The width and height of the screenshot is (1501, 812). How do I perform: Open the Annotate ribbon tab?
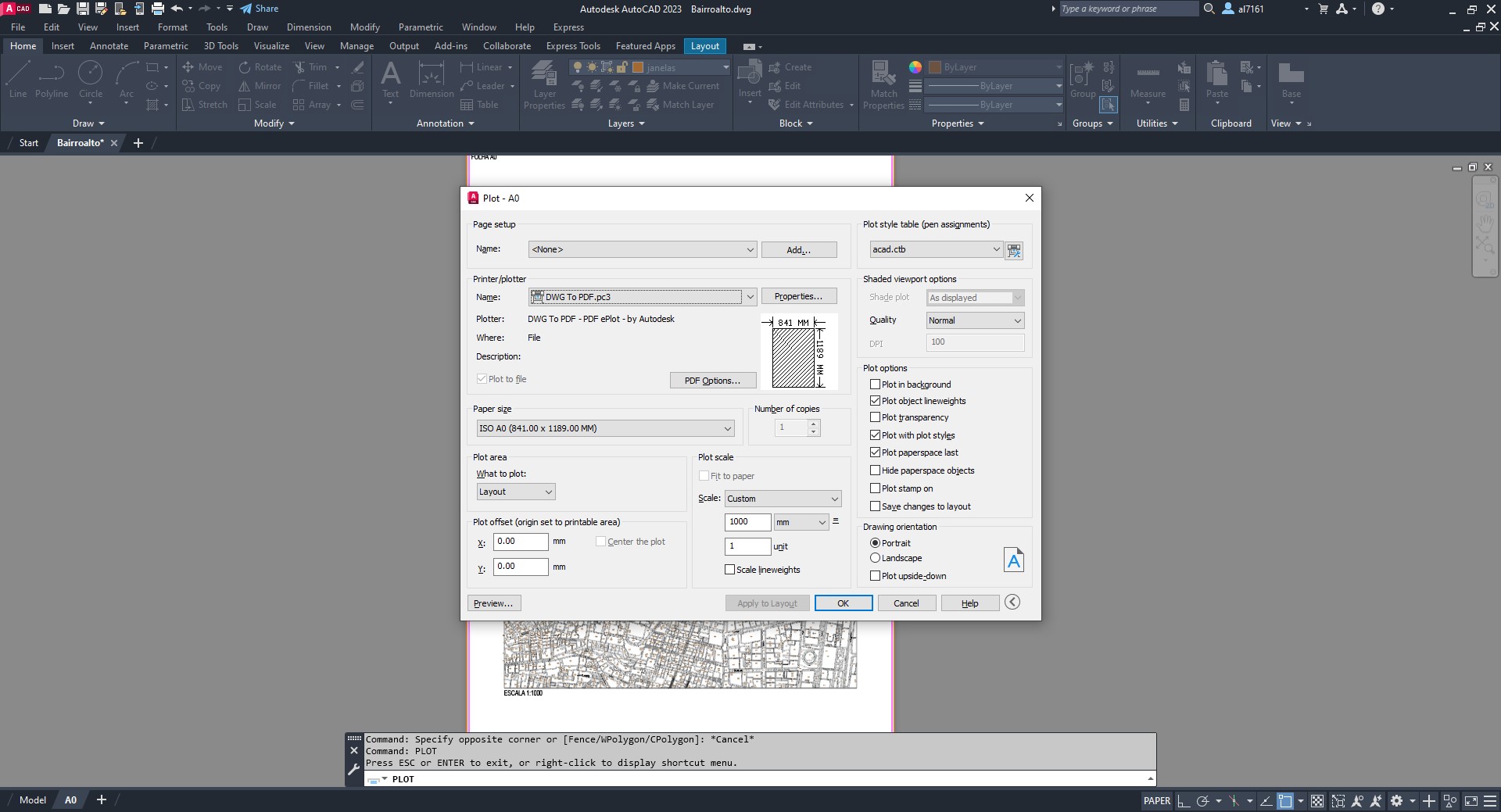pos(109,46)
